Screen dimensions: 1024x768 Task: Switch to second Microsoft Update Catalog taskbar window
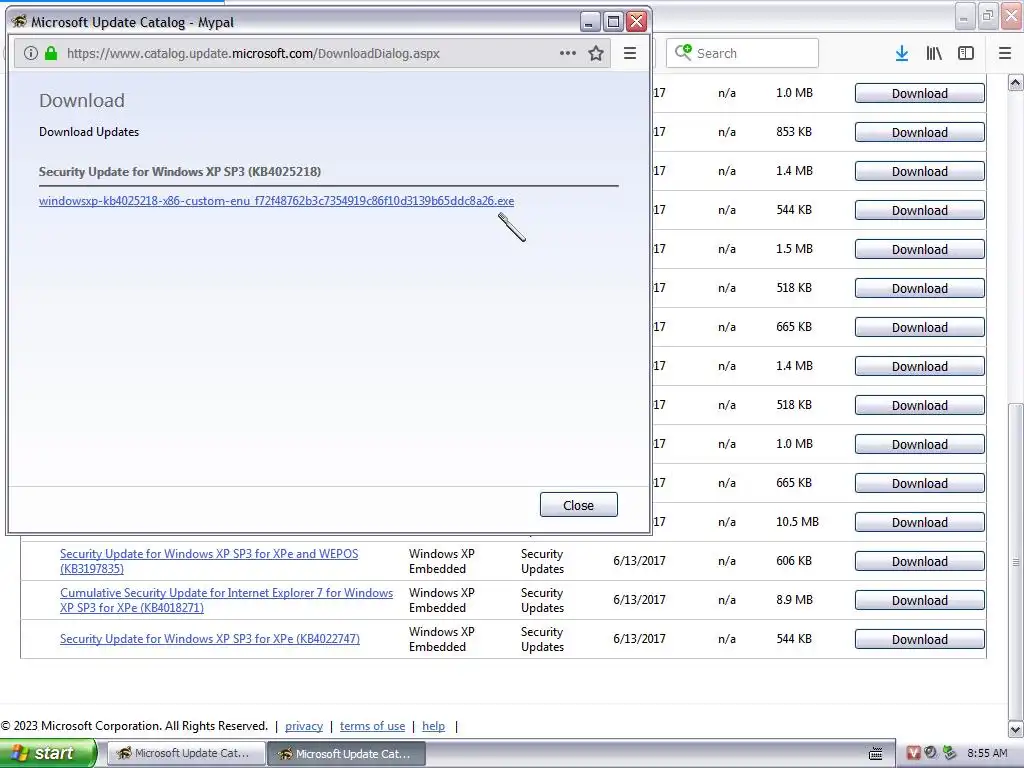pyautogui.click(x=347, y=753)
